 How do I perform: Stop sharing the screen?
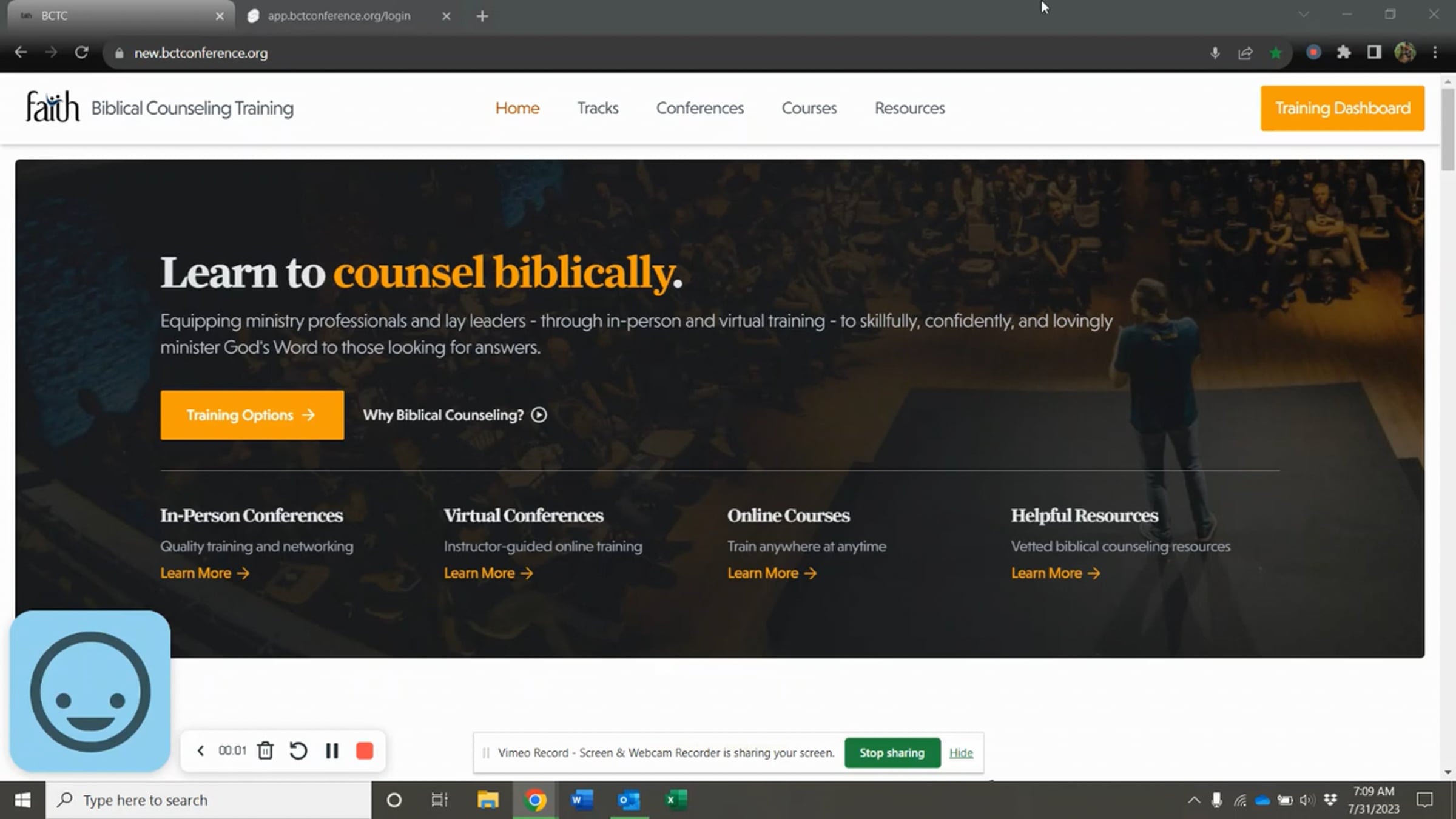pyautogui.click(x=892, y=753)
